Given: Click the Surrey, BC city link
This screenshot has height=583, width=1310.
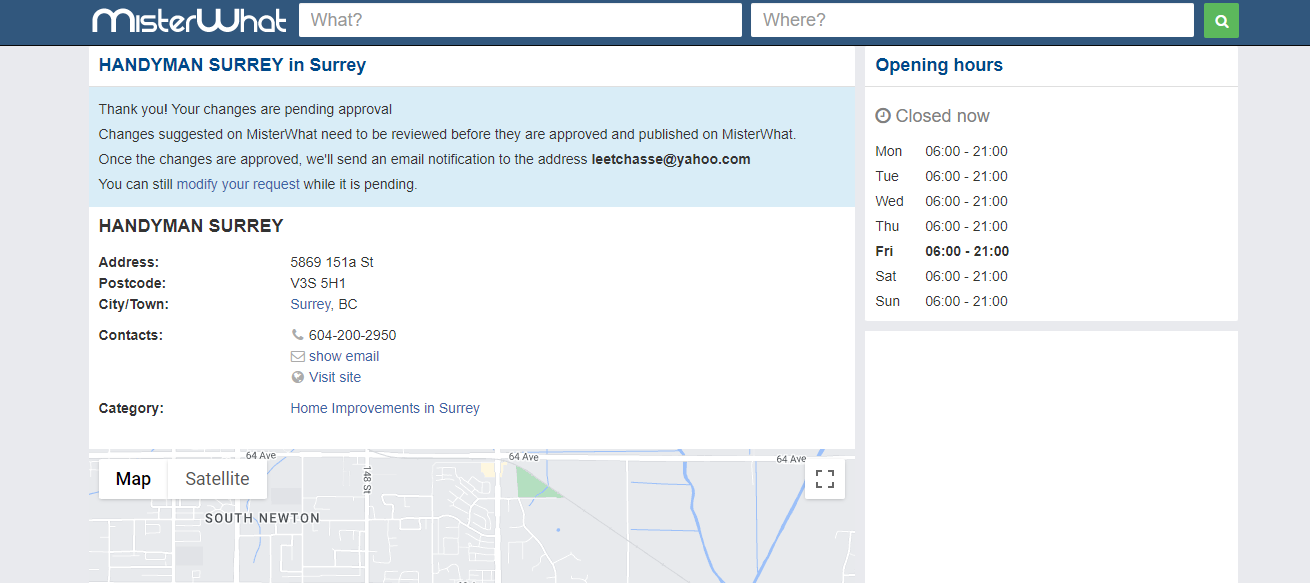Looking at the screenshot, I should click(x=323, y=304).
